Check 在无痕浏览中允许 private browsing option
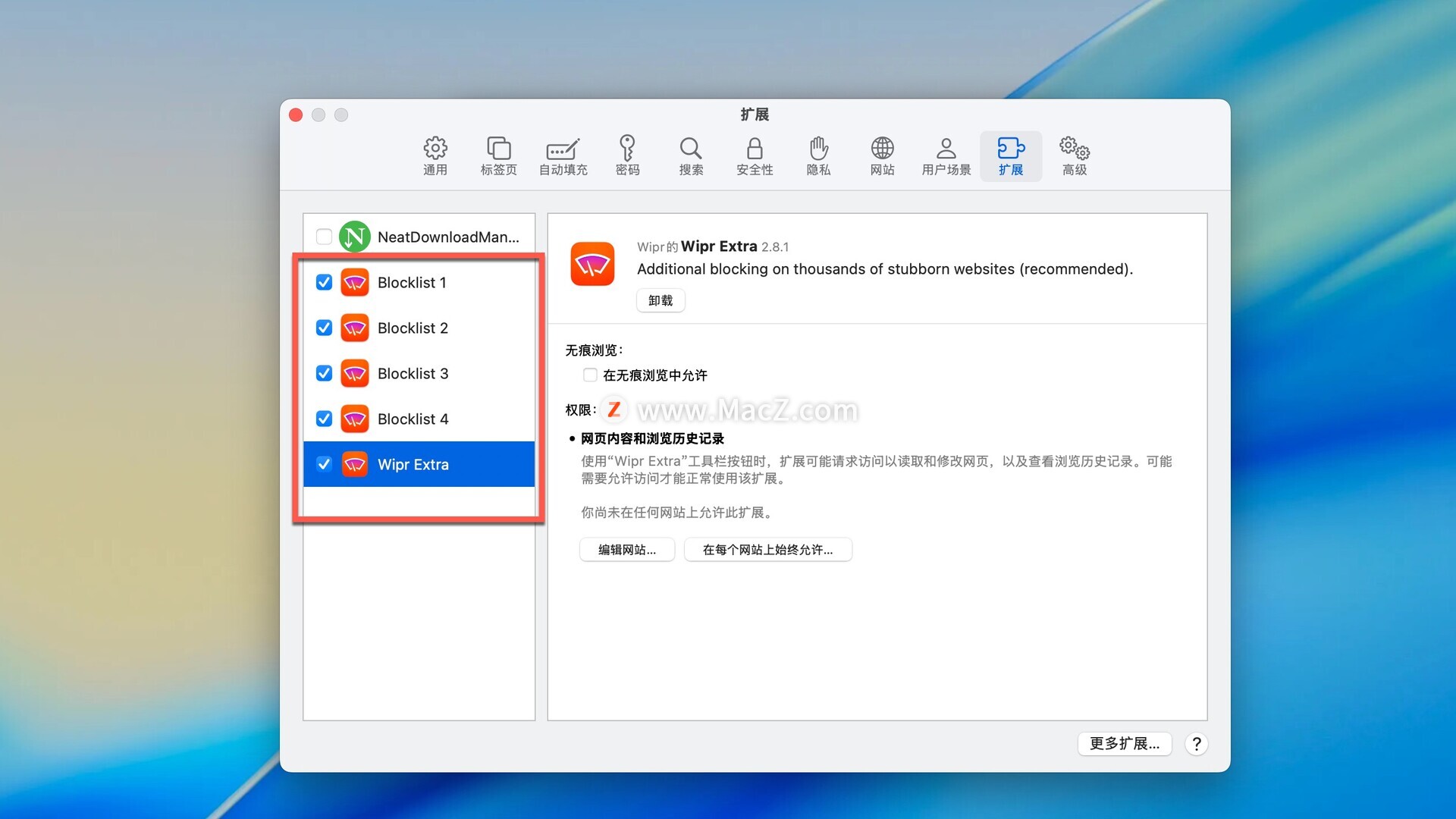The height and width of the screenshot is (819, 1456). coord(590,375)
